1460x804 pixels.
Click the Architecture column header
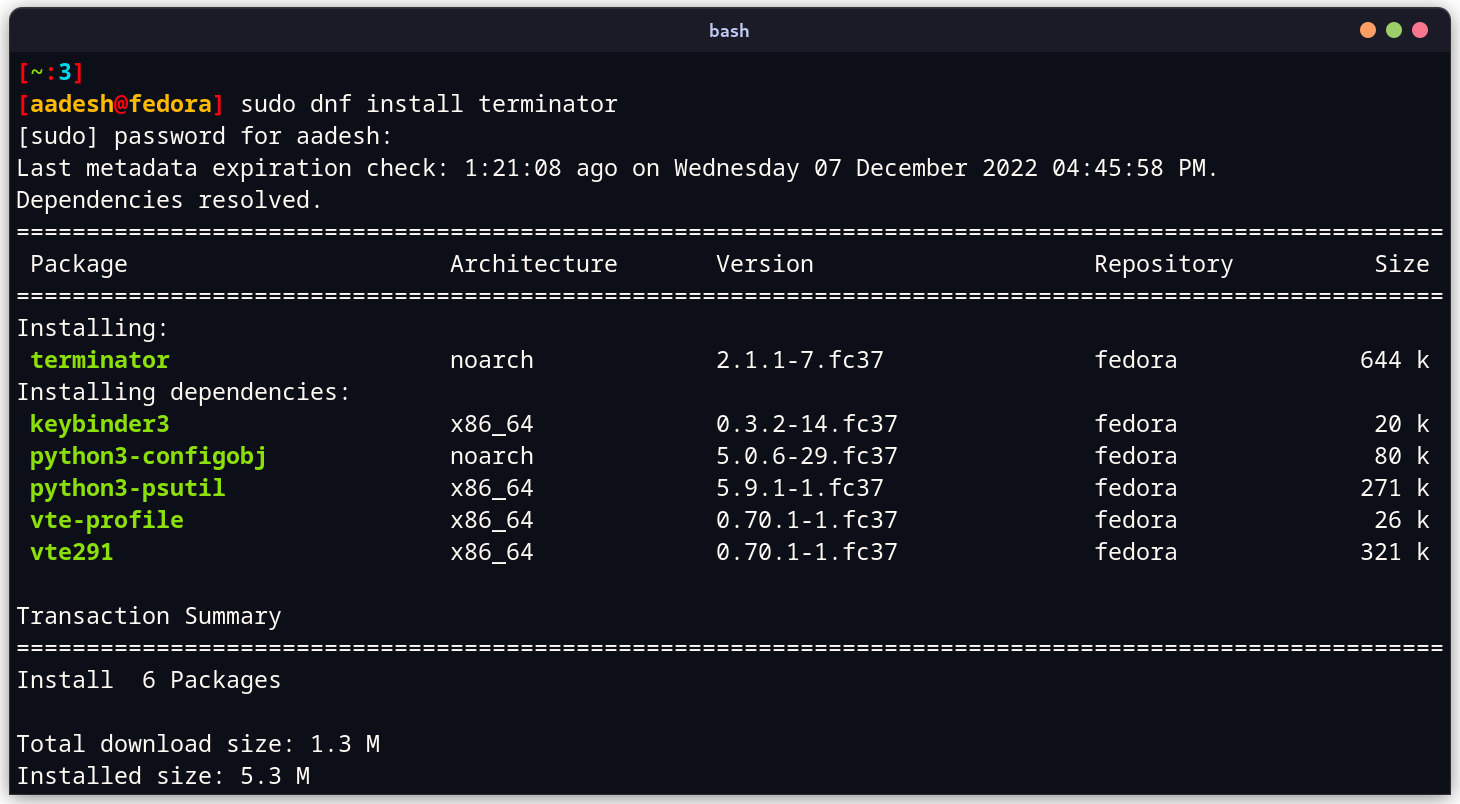[x=533, y=263]
